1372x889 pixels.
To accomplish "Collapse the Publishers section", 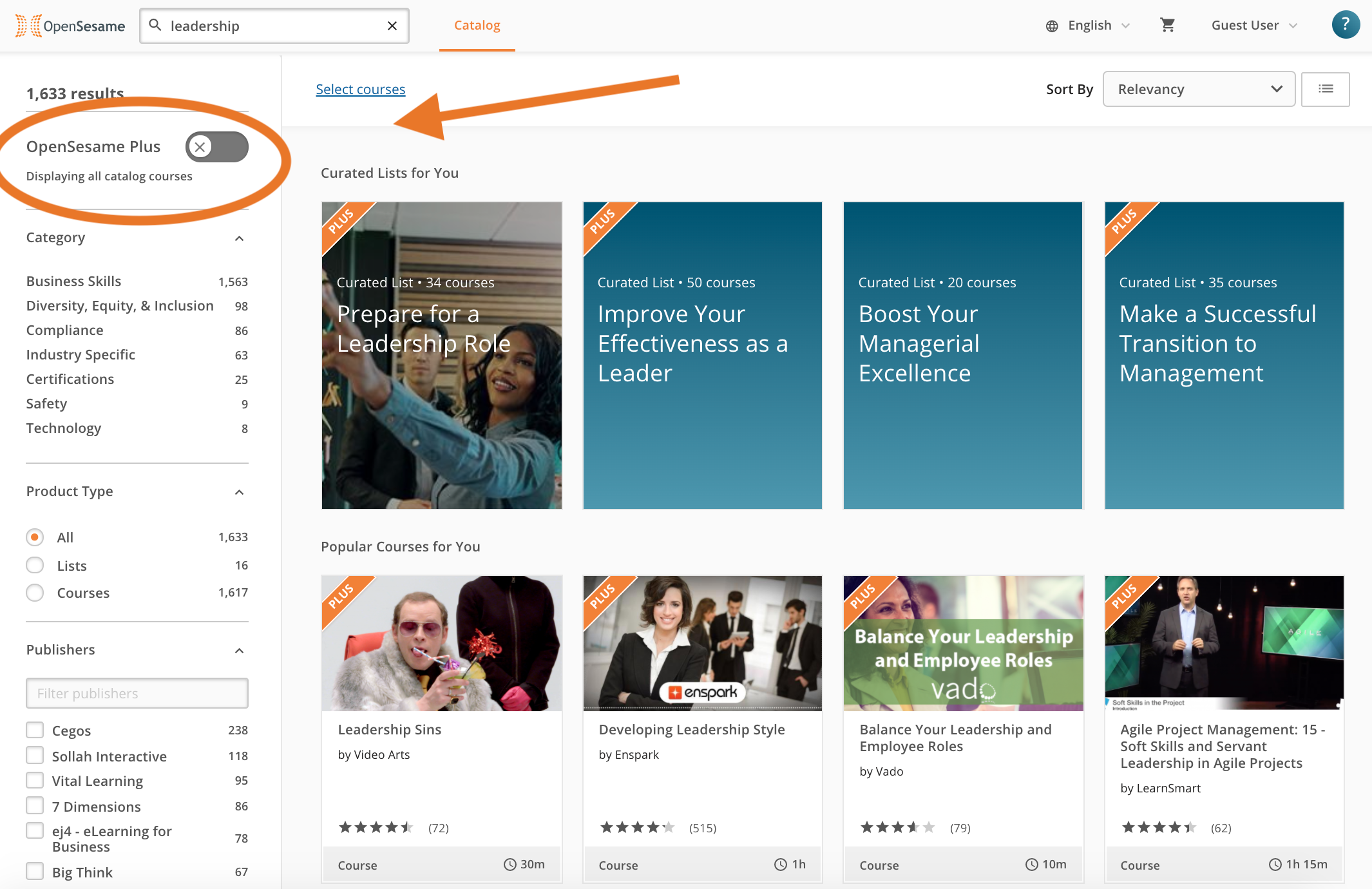I will tap(239, 651).
